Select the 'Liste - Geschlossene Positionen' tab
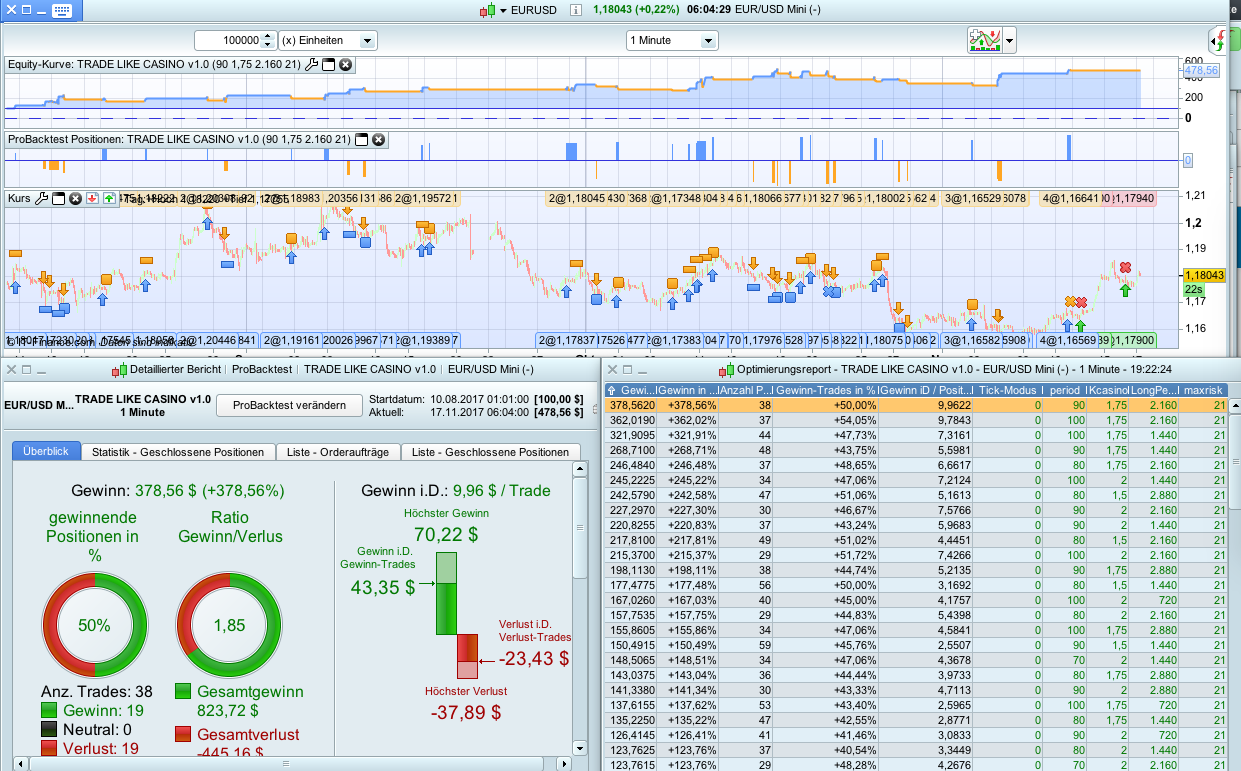 (x=490, y=452)
